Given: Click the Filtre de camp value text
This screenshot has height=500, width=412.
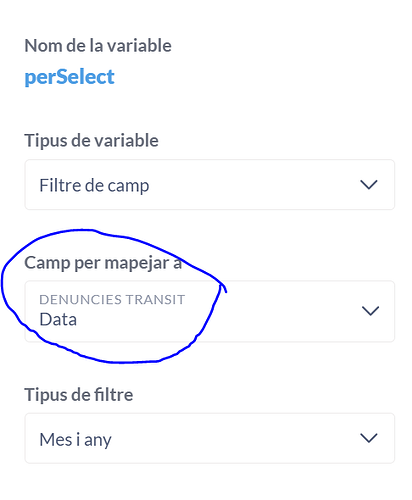Looking at the screenshot, I should pyautogui.click(x=94, y=186).
